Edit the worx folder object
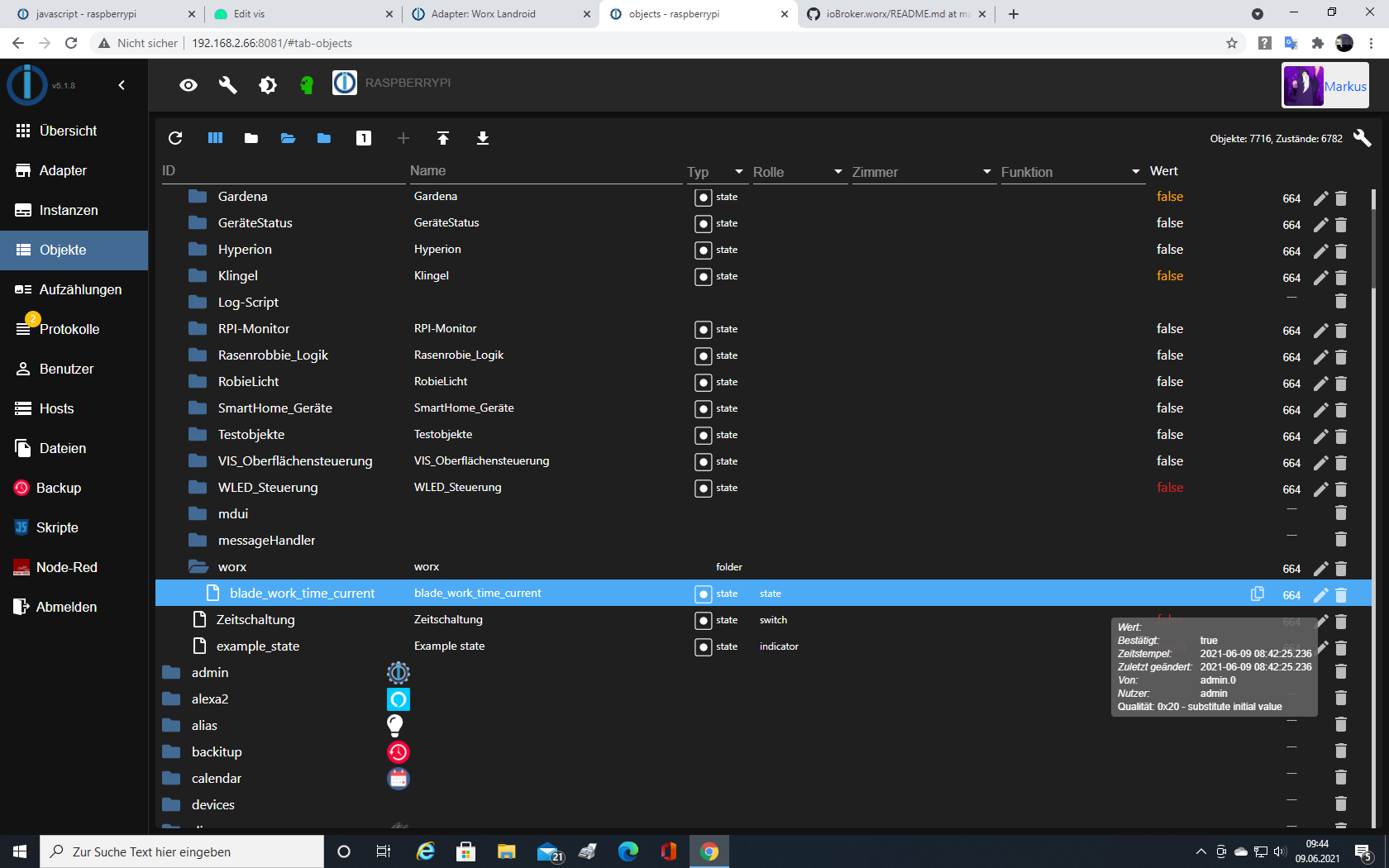The image size is (1389, 868). 1320,568
